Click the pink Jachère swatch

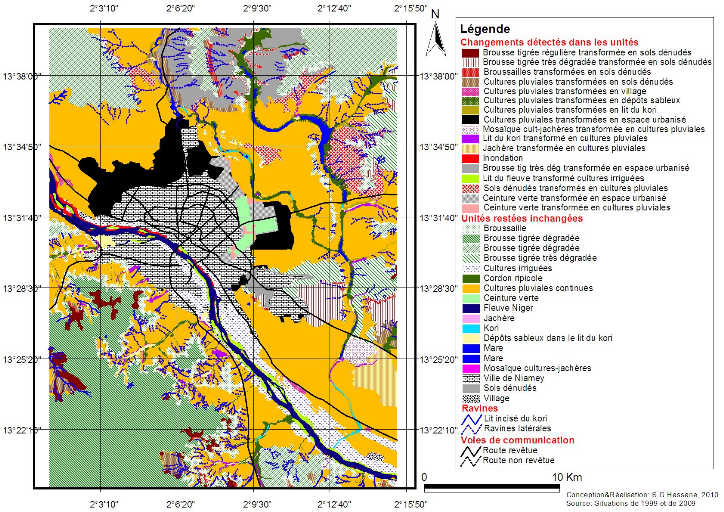471,318
